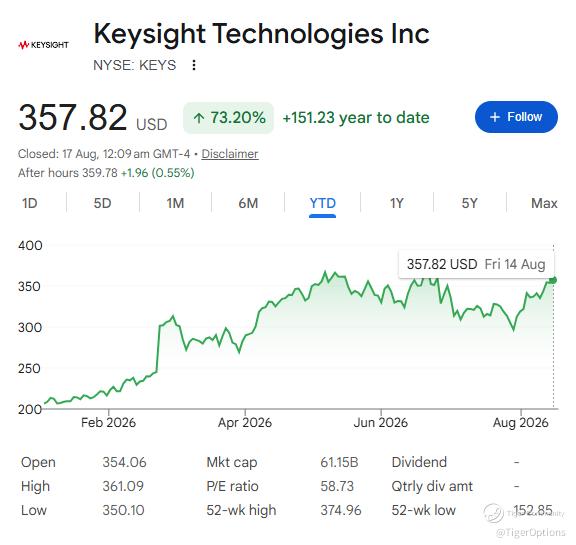Click the P/E ratio label
576x545 pixels.
pos(232,486)
